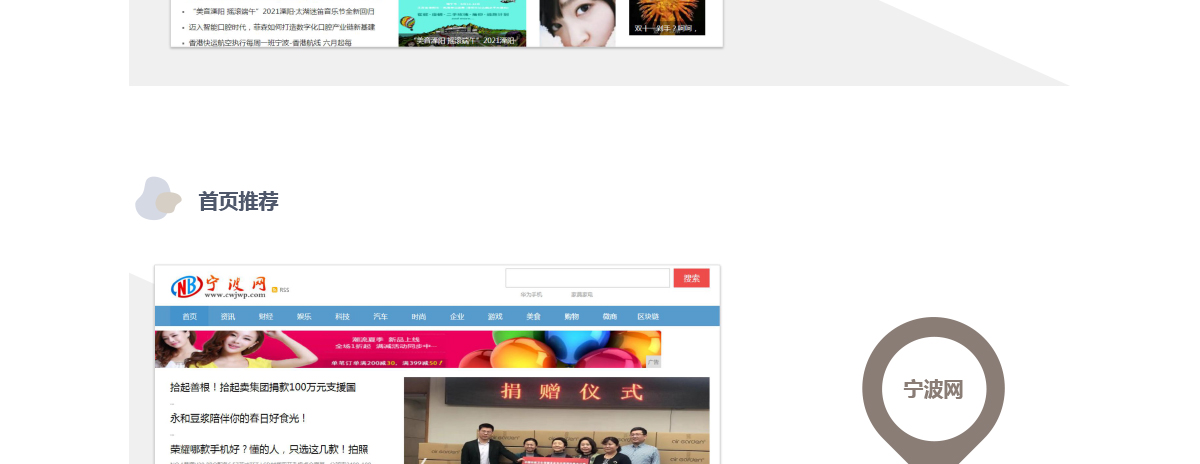Screen dimensions: 1200x464
Task: Open the 香港快运航空 news link
Action: (x=270, y=43)
